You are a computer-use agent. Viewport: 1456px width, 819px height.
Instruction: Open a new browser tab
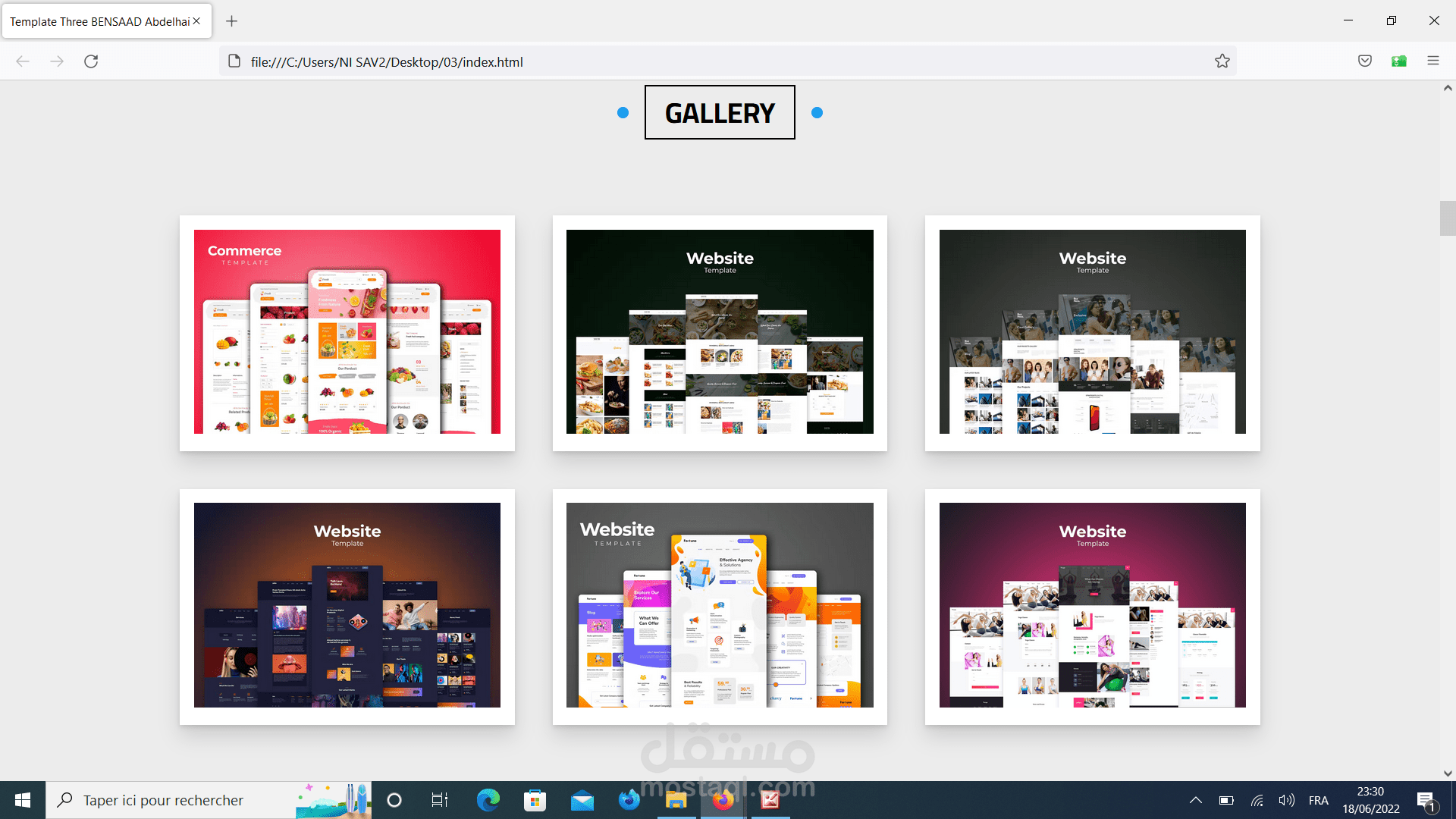tap(232, 20)
